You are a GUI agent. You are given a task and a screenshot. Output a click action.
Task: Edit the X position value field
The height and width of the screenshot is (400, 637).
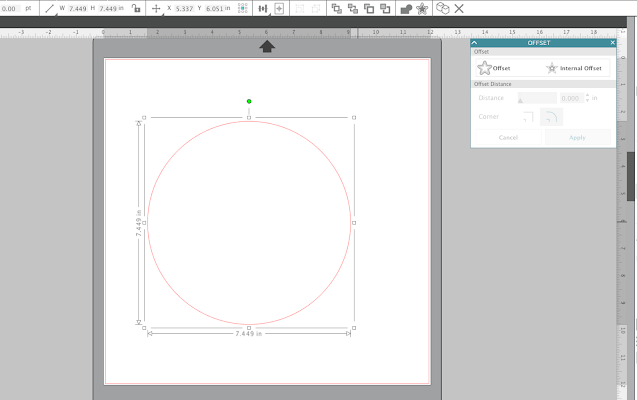[x=184, y=9]
